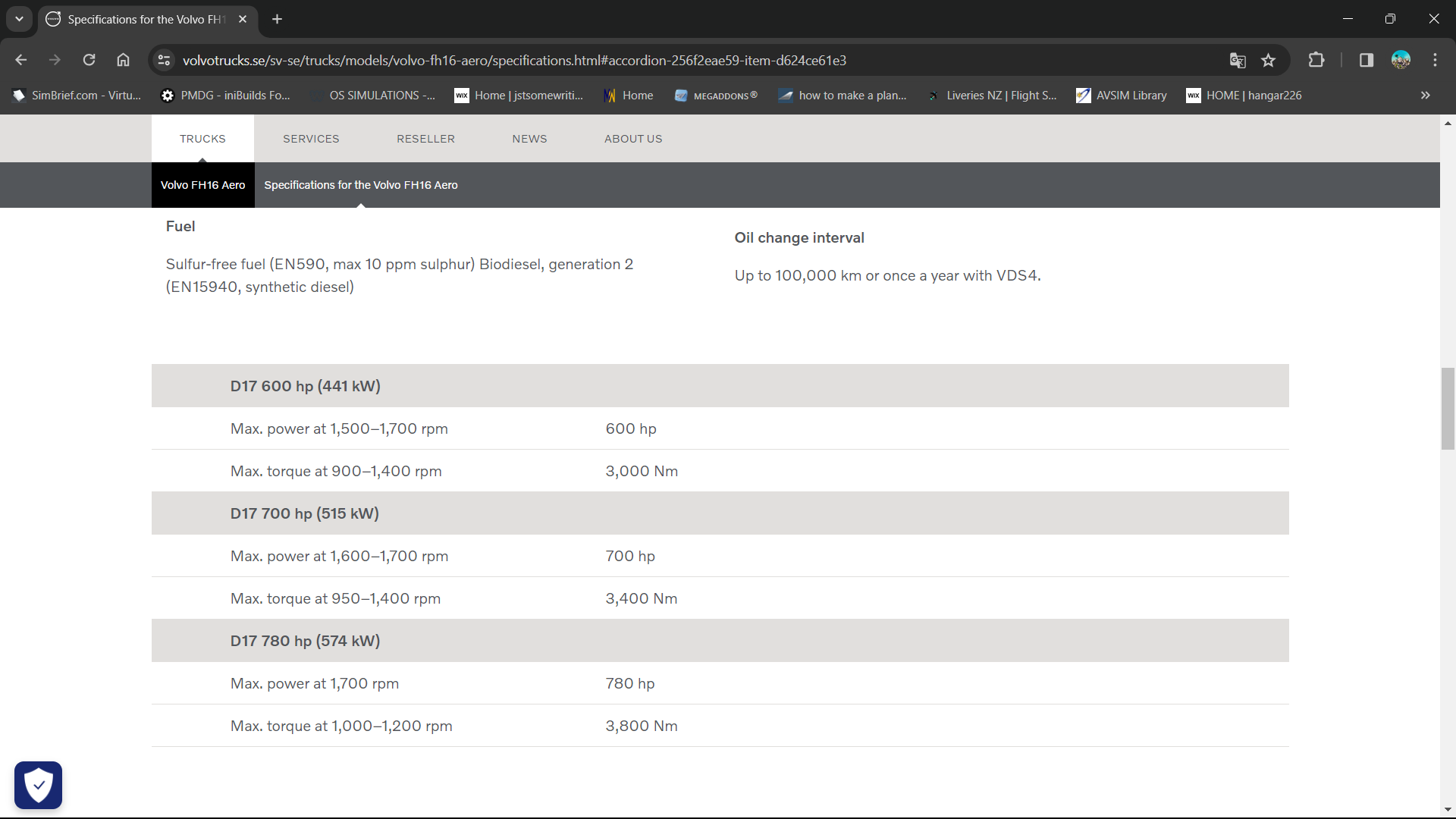Screen dimensions: 1456x819
Task: Reload the current page
Action: (x=89, y=60)
